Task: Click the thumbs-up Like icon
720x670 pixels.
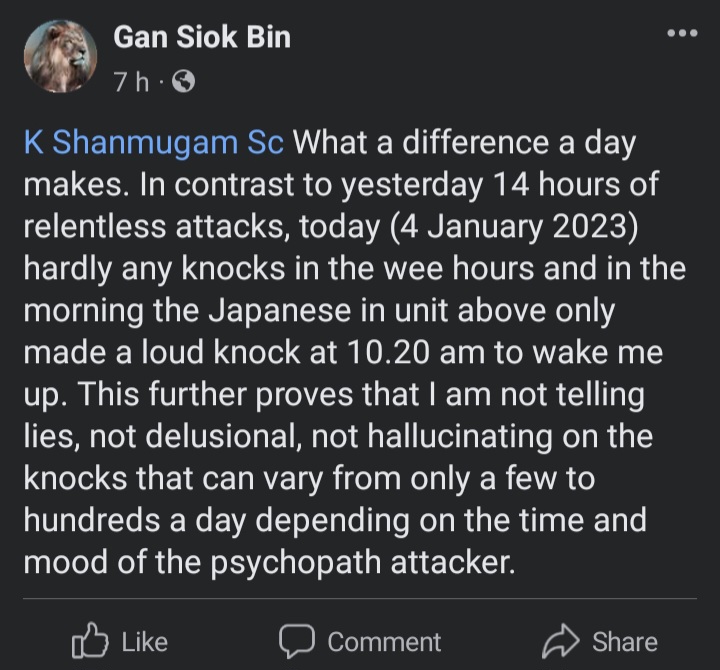Action: 89,641
